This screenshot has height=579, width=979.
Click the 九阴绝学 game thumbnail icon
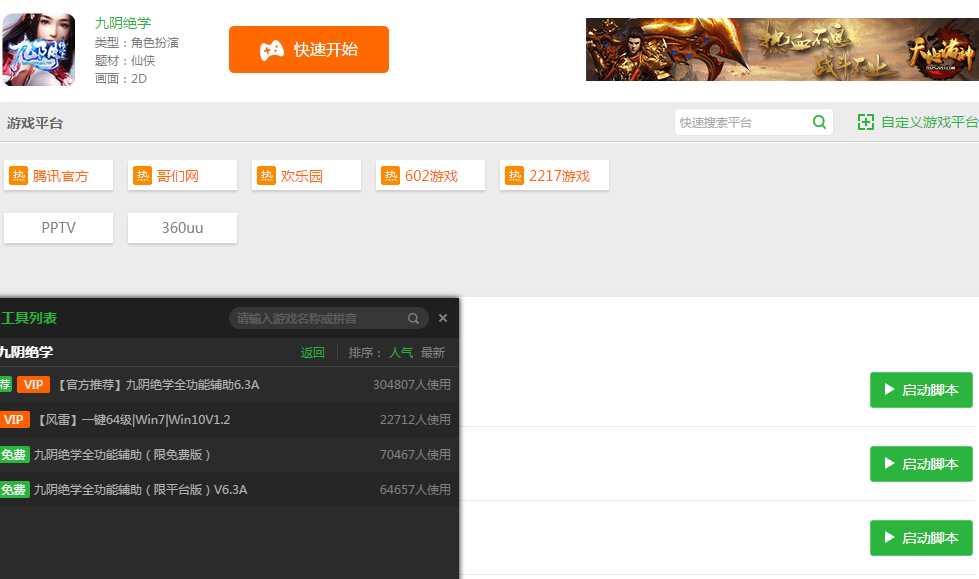pos(38,49)
